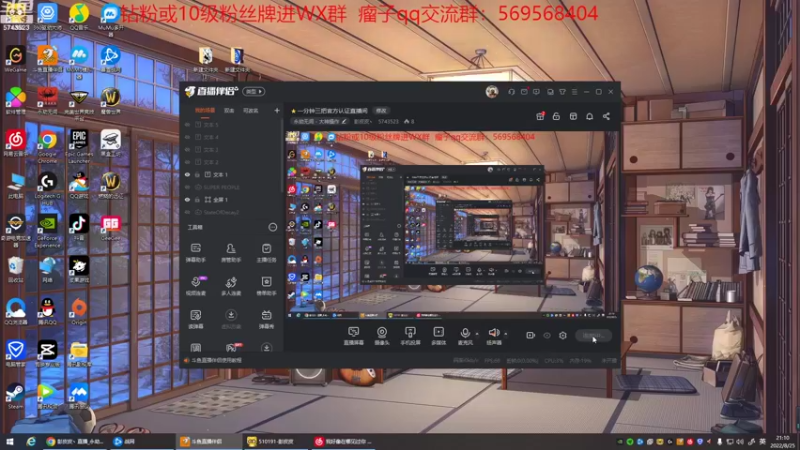Open the hamburger menu in title bar

[574, 92]
